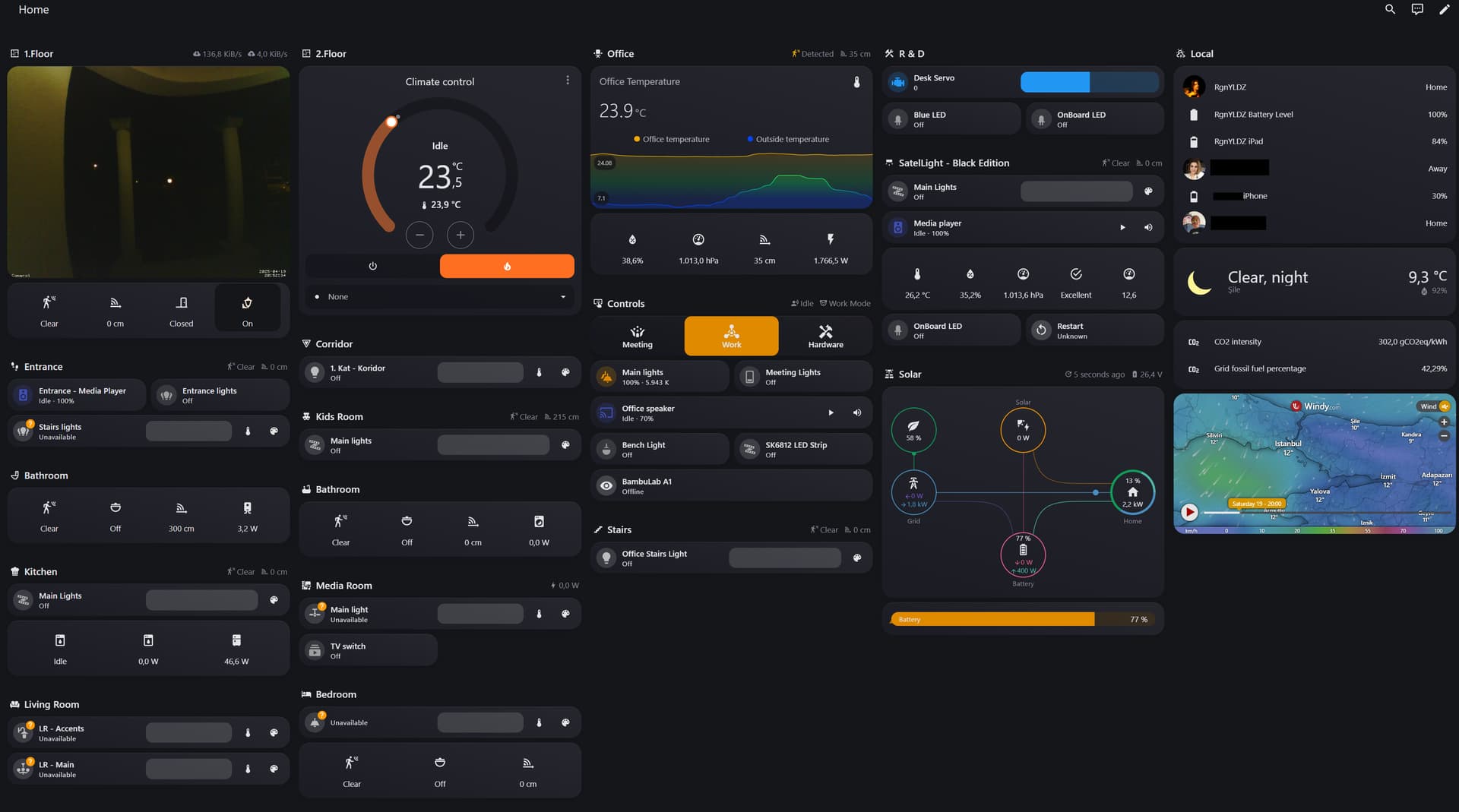Toggle the TV switch in Media Room

pyautogui.click(x=368, y=649)
